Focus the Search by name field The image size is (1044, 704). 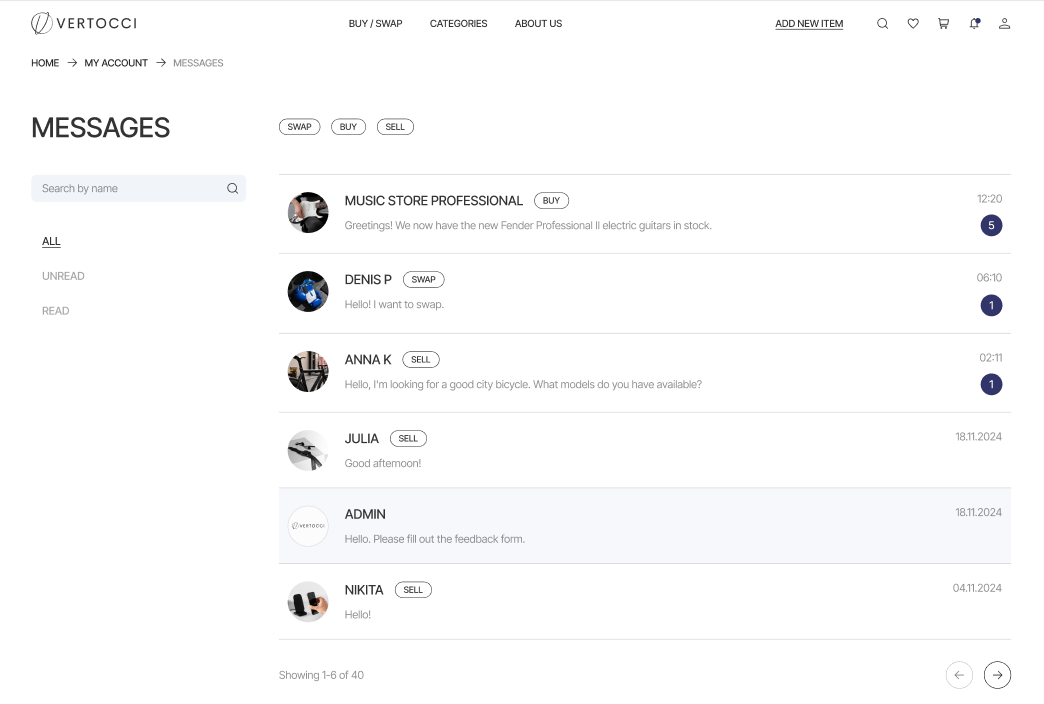(128, 188)
